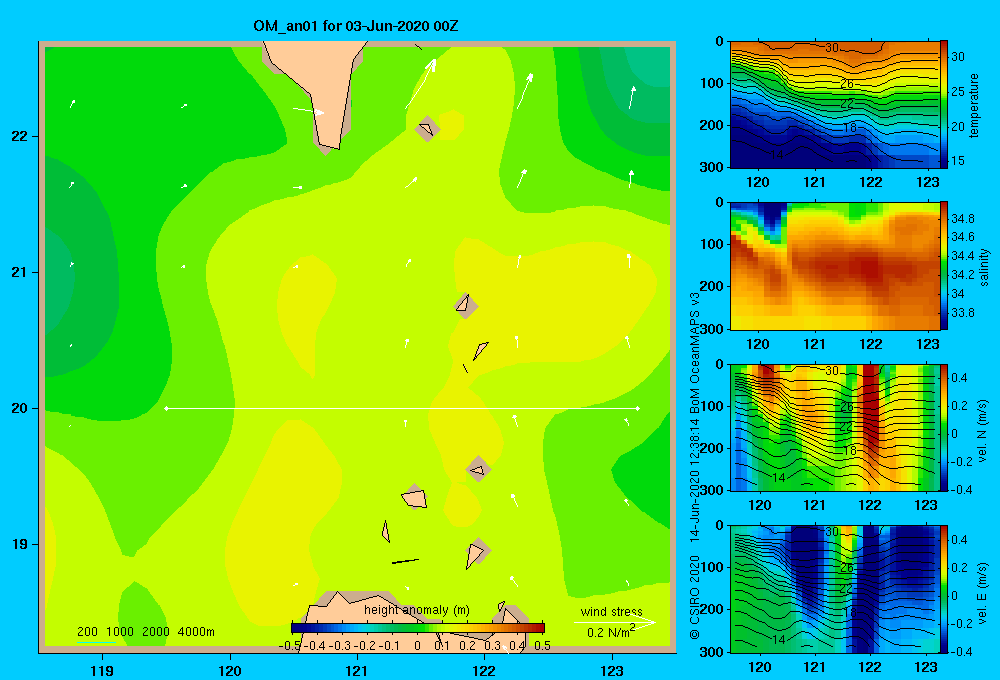Open the vel. E depth section panel
1000x680 pixels.
pyautogui.click(x=834, y=589)
